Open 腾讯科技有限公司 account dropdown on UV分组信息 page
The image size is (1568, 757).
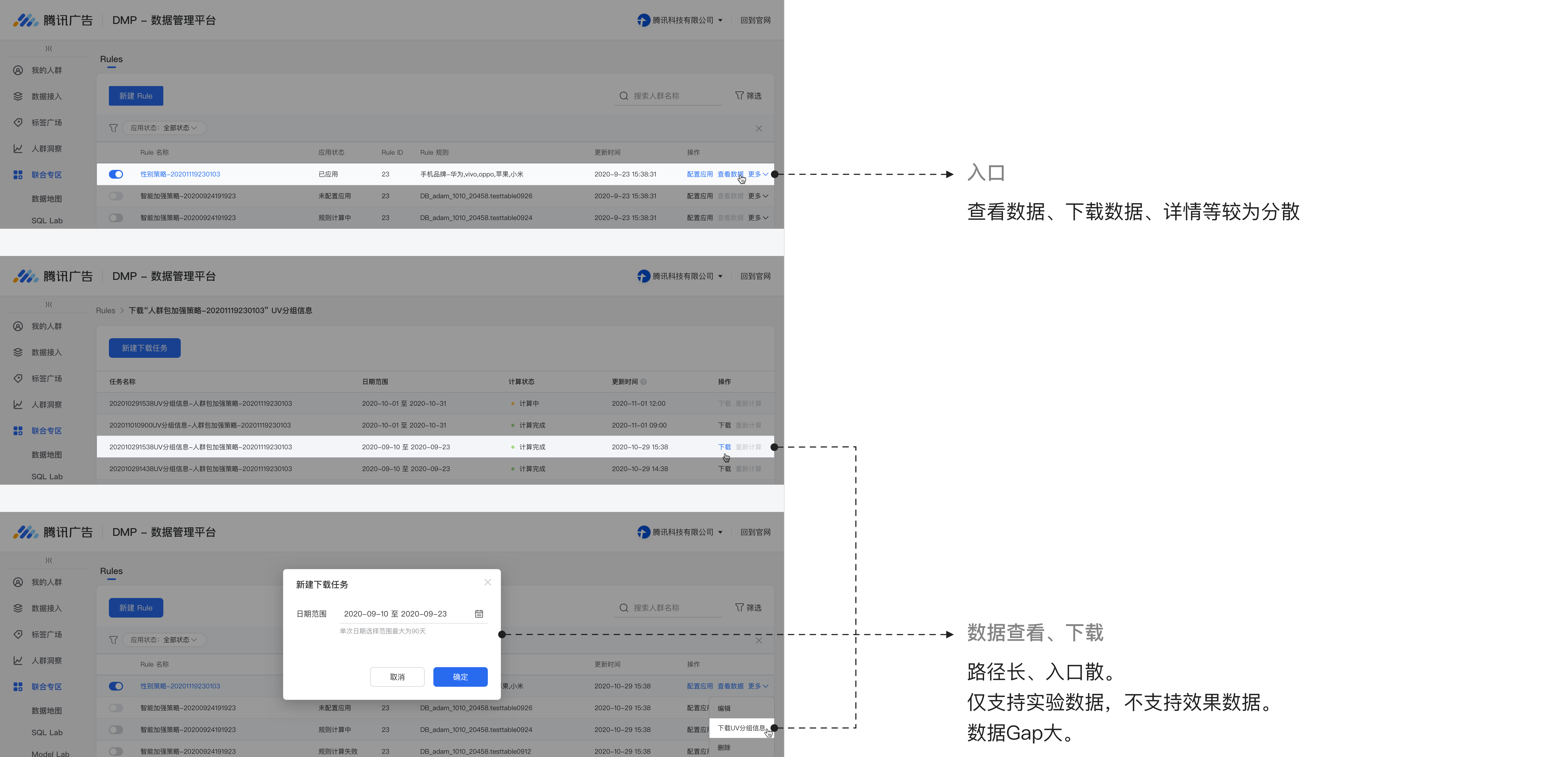[x=681, y=276]
